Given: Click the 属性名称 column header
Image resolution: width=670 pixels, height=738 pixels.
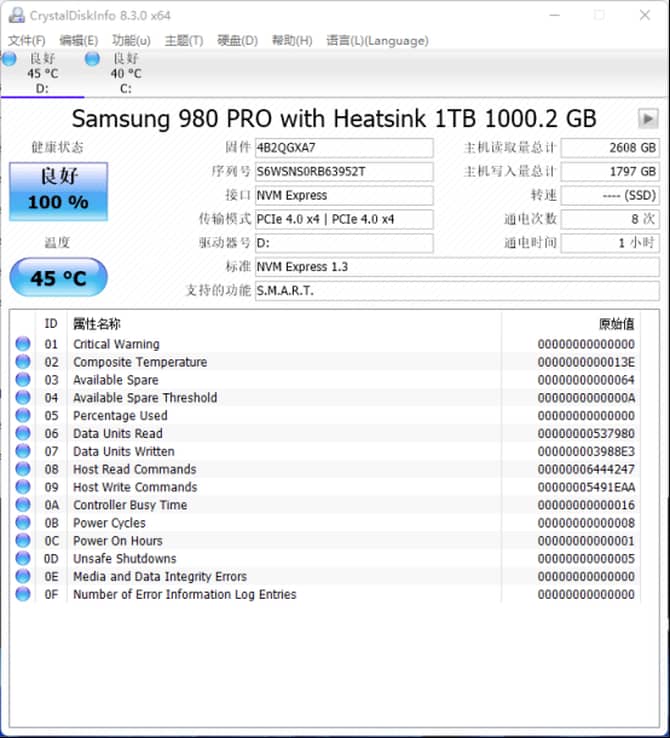Looking at the screenshot, I should tap(96, 324).
